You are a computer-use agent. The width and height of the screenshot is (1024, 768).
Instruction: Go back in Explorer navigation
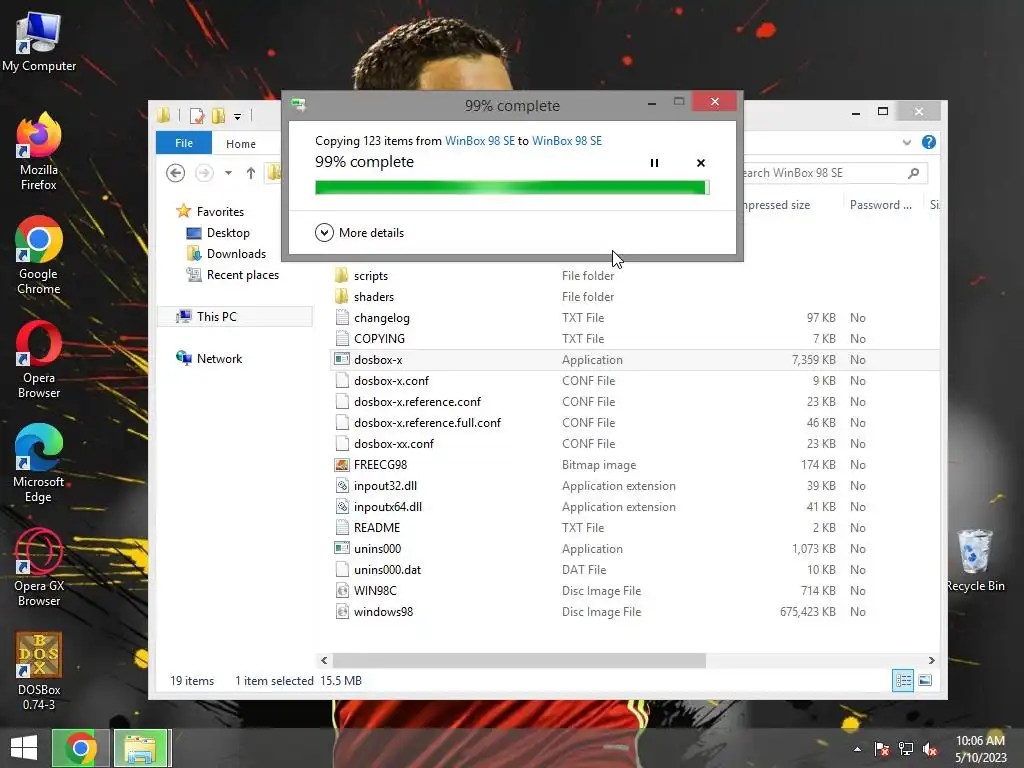[x=176, y=173]
